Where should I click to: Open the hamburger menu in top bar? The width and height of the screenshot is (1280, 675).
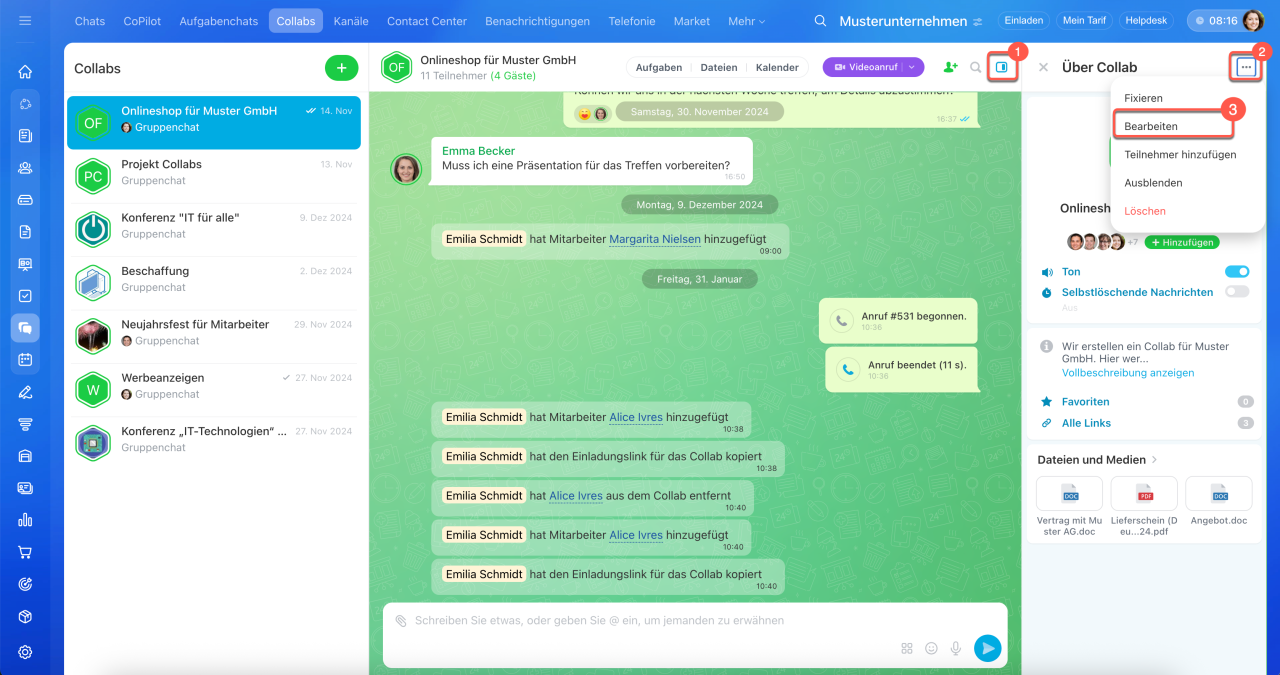click(25, 21)
